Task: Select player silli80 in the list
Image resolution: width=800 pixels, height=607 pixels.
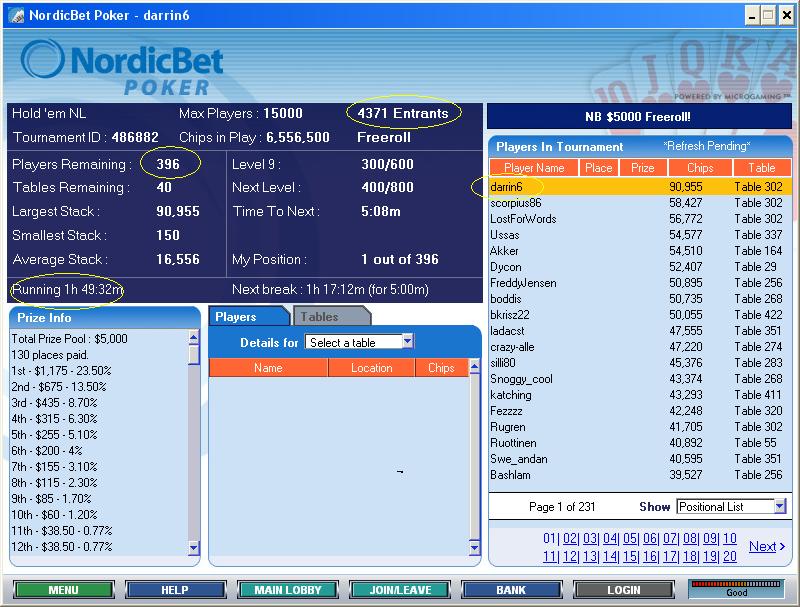Action: pyautogui.click(x=640, y=363)
